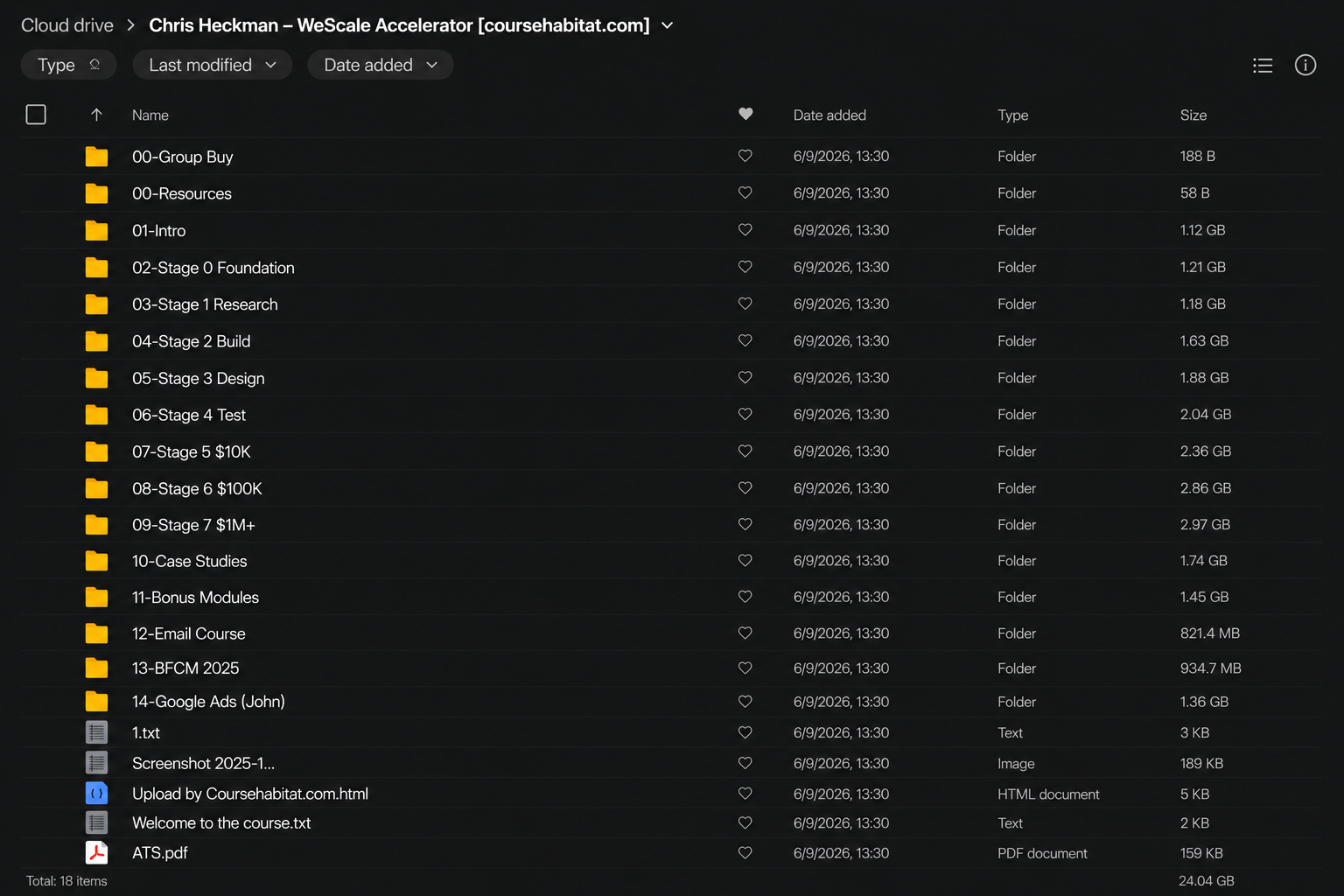
Task: Click the 01-Intro folder icon
Action: 96,231
